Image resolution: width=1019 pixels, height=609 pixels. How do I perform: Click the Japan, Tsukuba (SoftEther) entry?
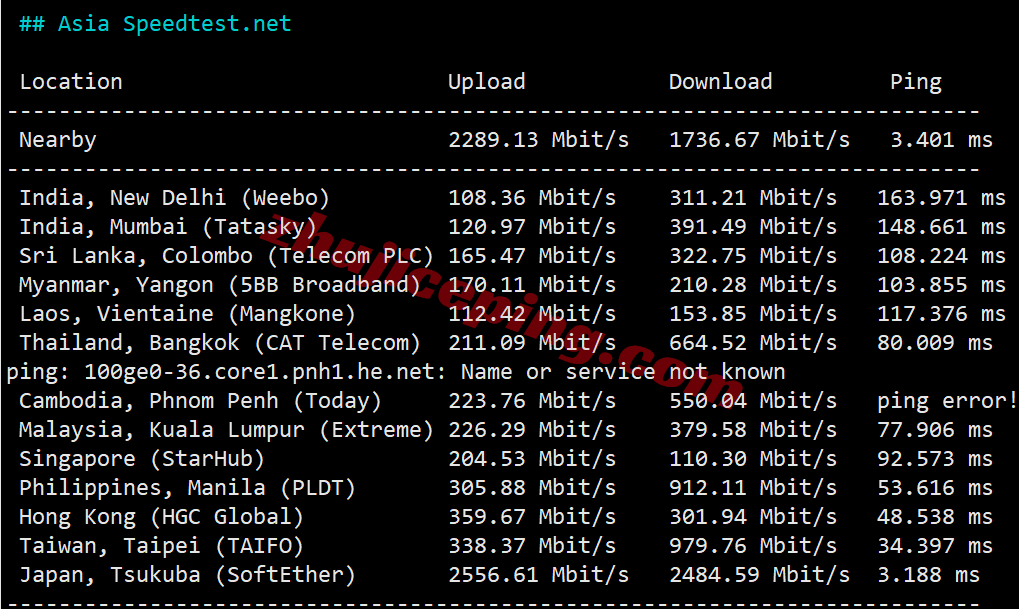[187, 575]
